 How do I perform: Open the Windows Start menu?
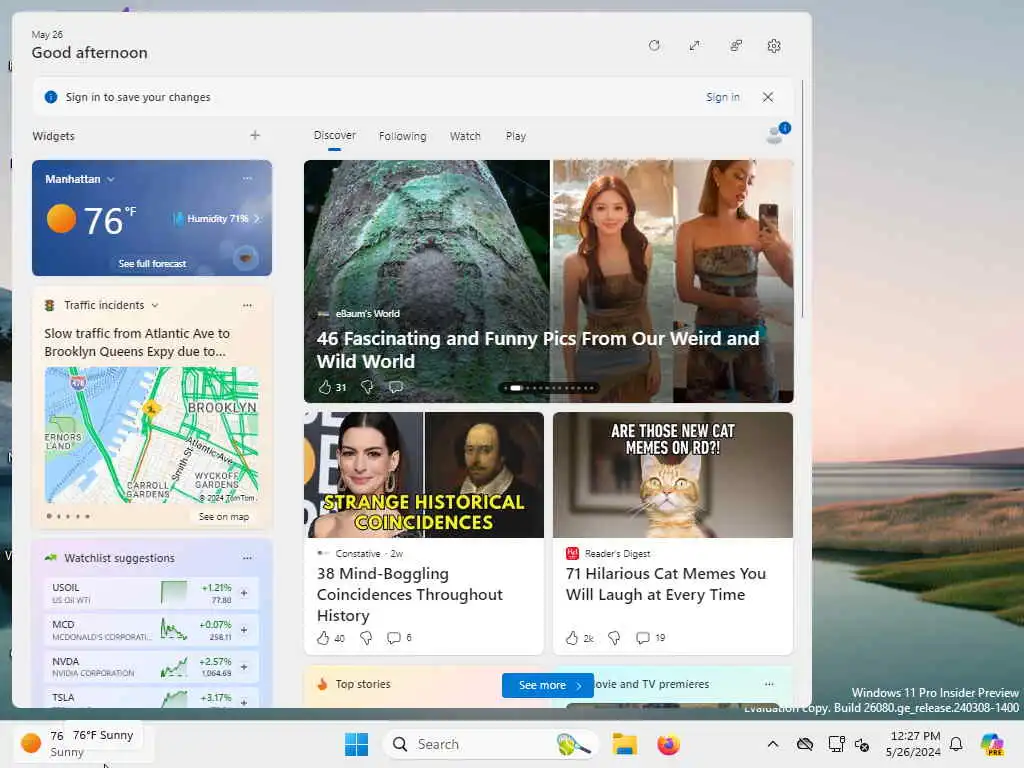click(x=357, y=744)
